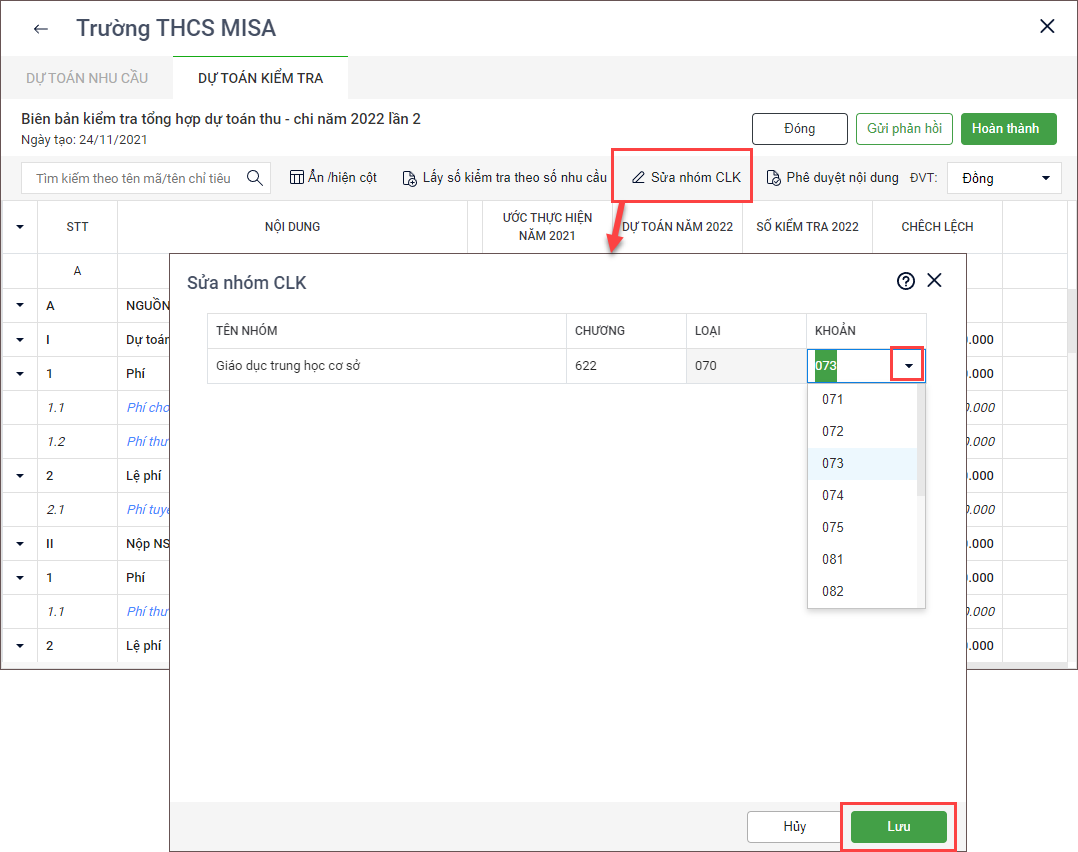
Task: Click the search by name input field
Action: point(133,178)
